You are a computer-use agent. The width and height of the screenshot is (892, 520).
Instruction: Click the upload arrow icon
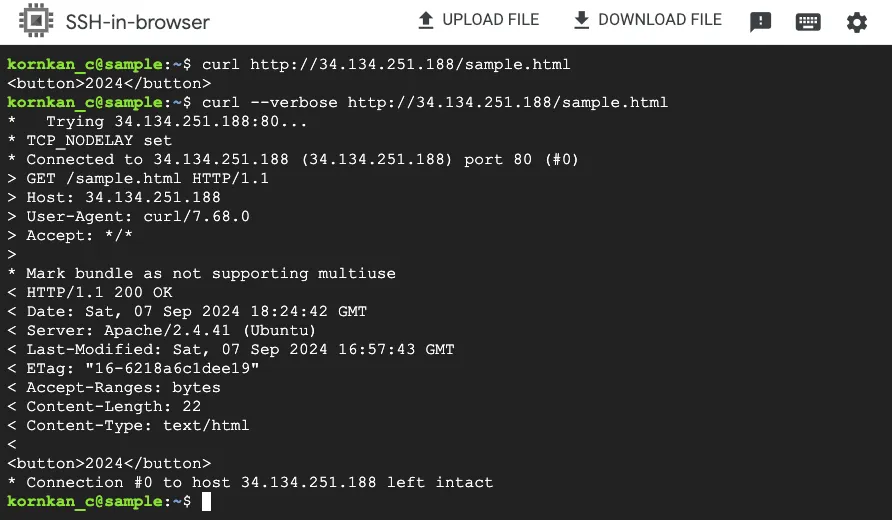click(426, 21)
